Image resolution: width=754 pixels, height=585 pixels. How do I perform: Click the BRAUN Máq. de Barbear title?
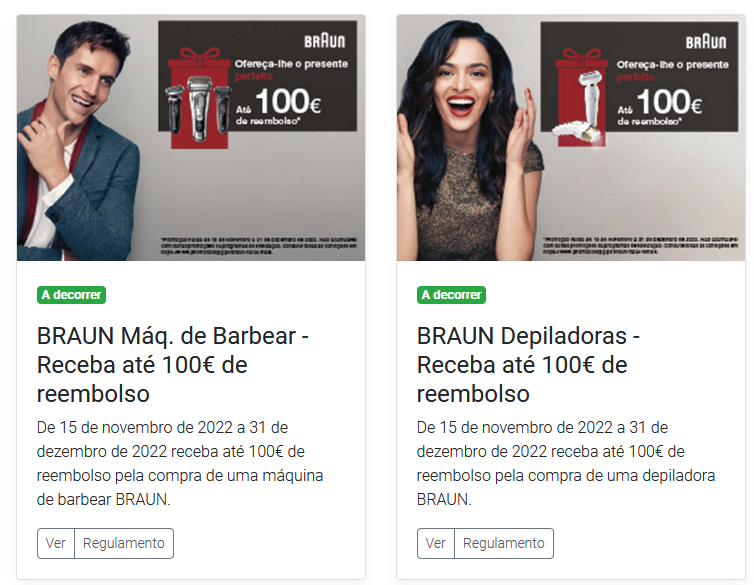pyautogui.click(x=173, y=365)
